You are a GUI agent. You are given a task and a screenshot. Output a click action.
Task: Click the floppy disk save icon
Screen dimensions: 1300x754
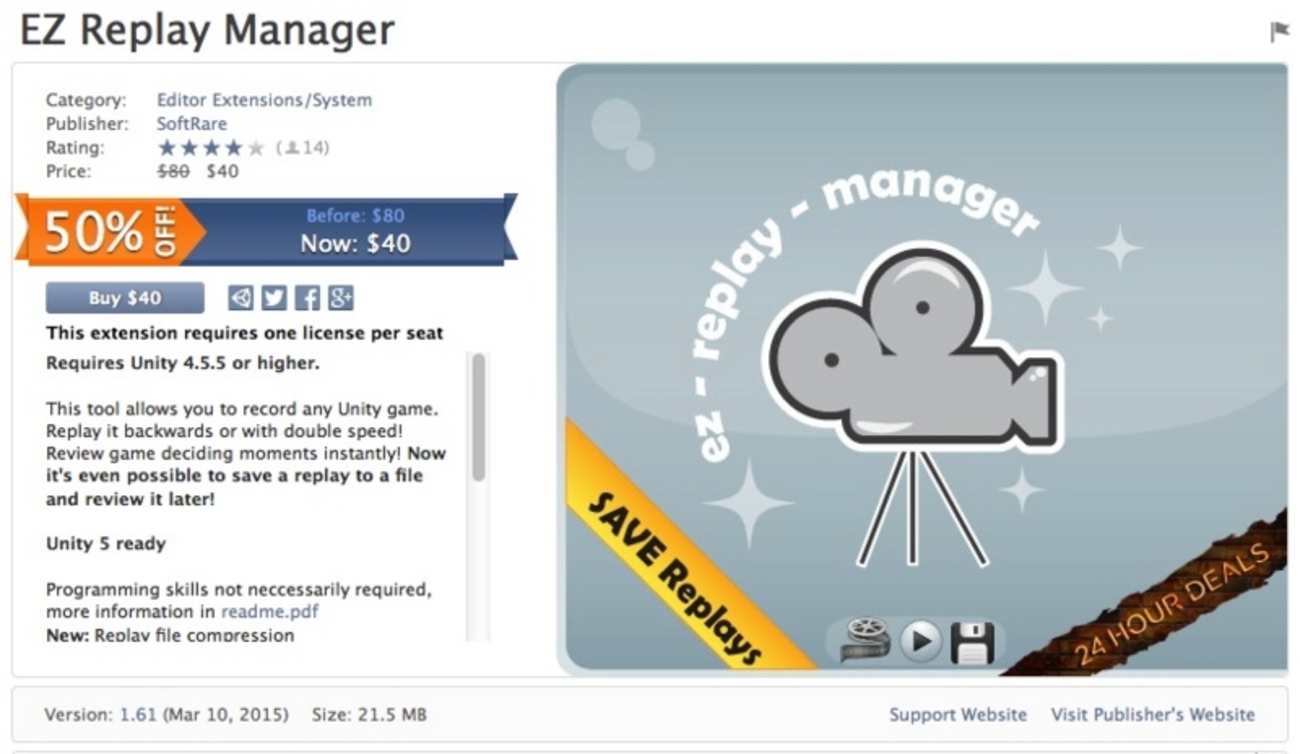971,643
